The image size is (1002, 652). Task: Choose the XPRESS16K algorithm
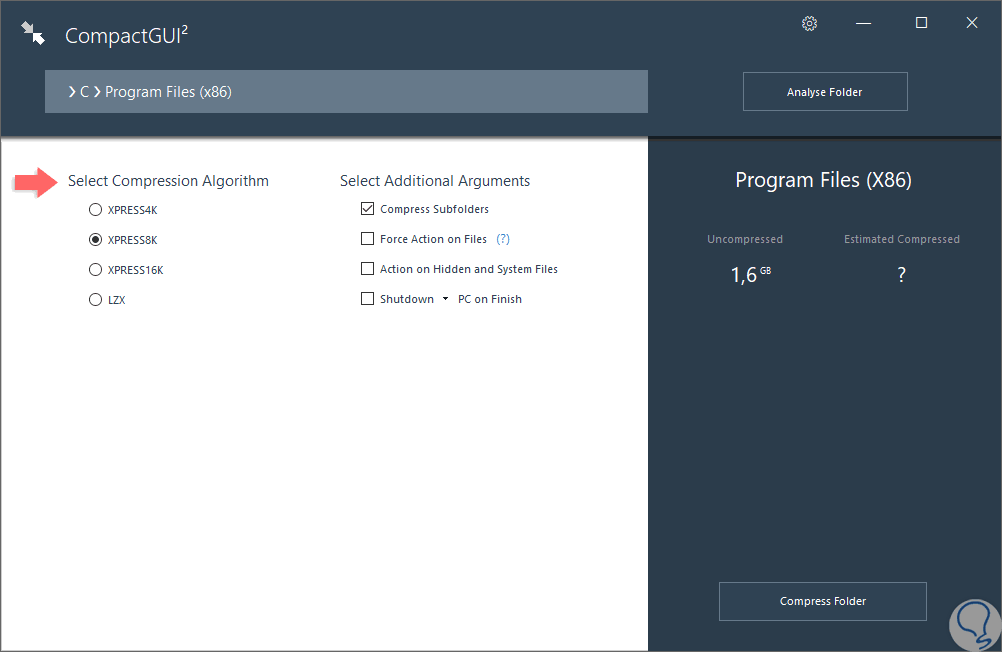click(x=95, y=270)
